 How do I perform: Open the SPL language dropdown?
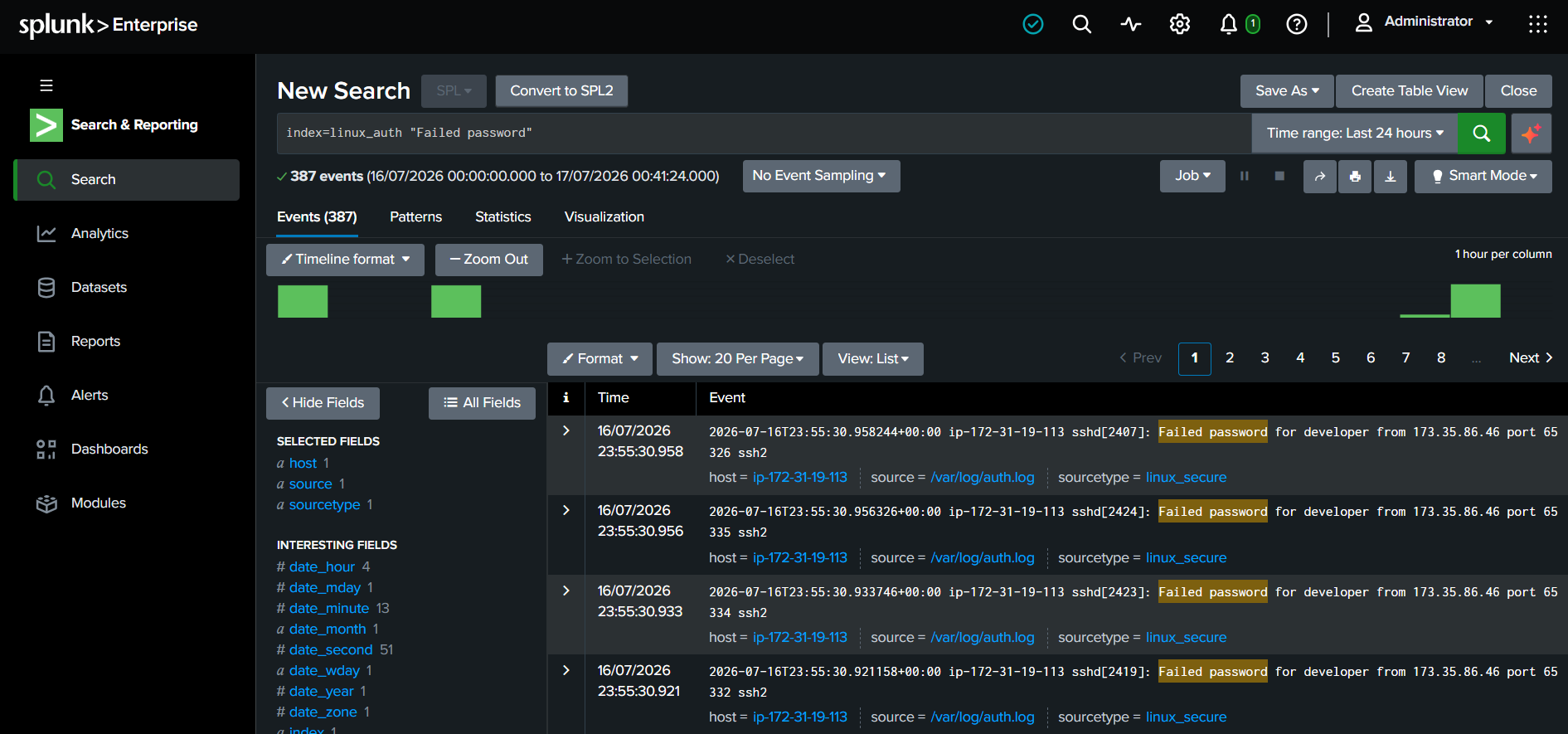454,91
